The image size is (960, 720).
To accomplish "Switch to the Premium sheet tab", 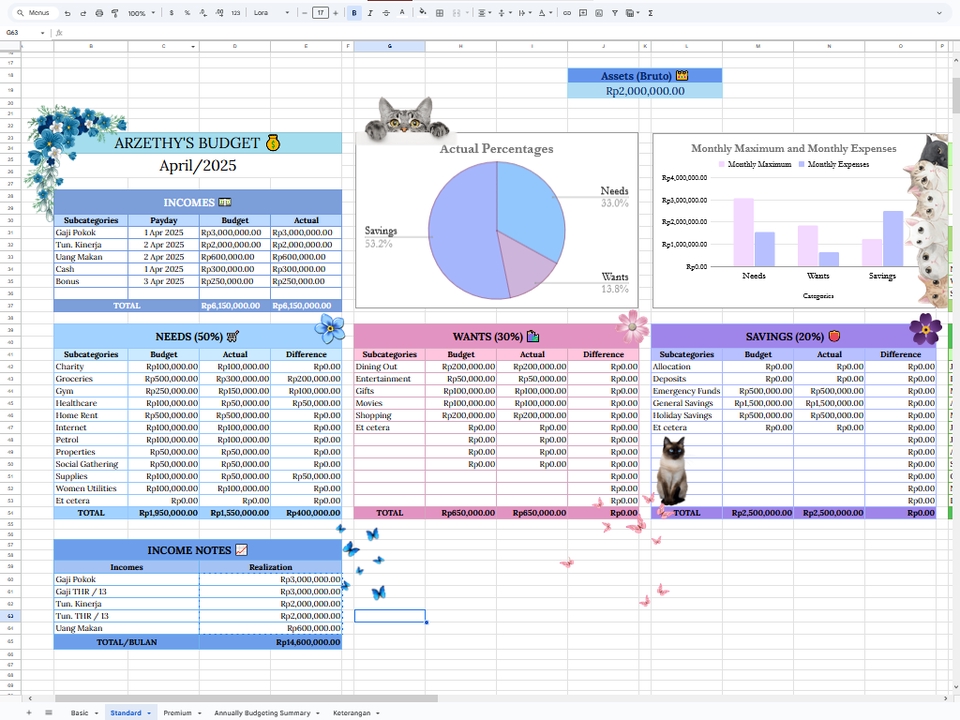I will point(180,713).
